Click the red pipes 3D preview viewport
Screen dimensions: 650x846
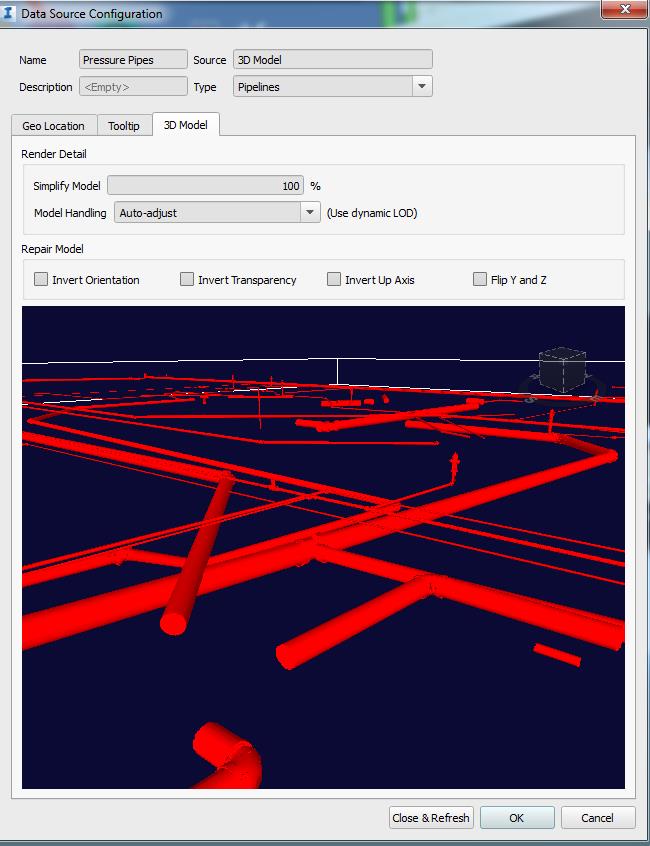click(323, 547)
